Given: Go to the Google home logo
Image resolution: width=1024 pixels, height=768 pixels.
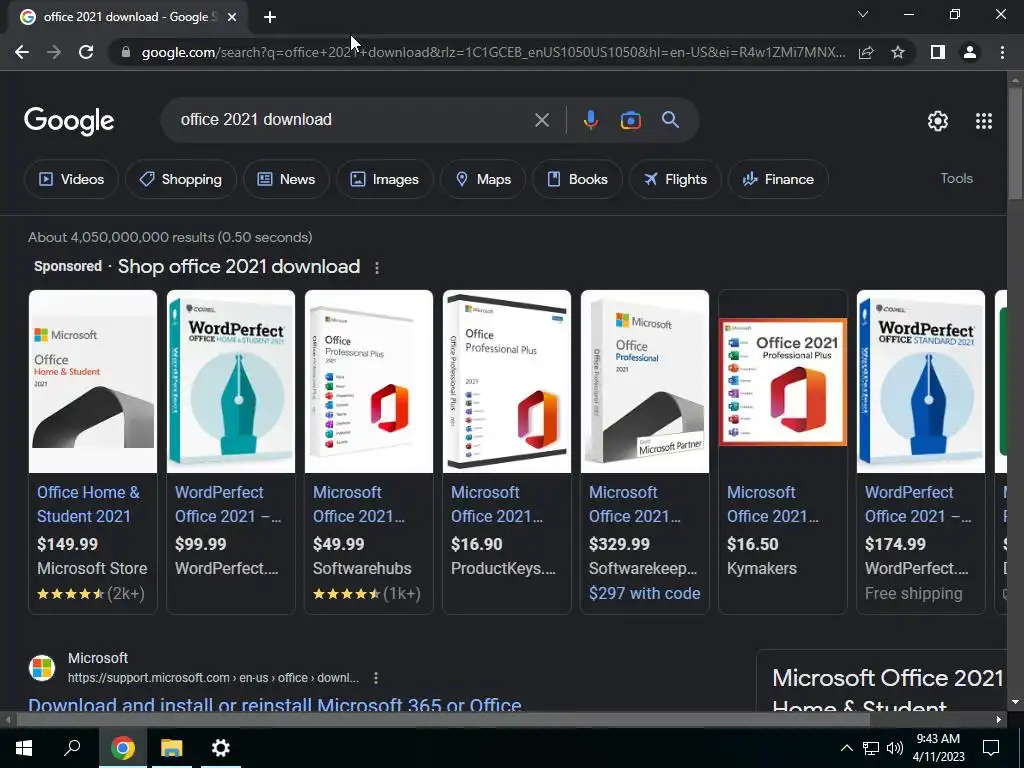Looking at the screenshot, I should coord(69,121).
